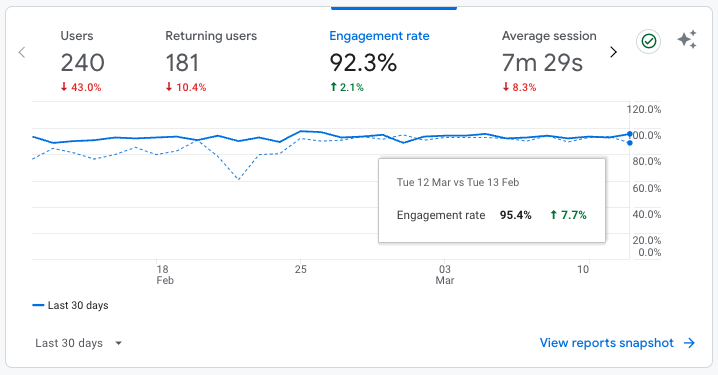Click the 7m 29s session duration value
The image size is (718, 375).
[x=542, y=63]
